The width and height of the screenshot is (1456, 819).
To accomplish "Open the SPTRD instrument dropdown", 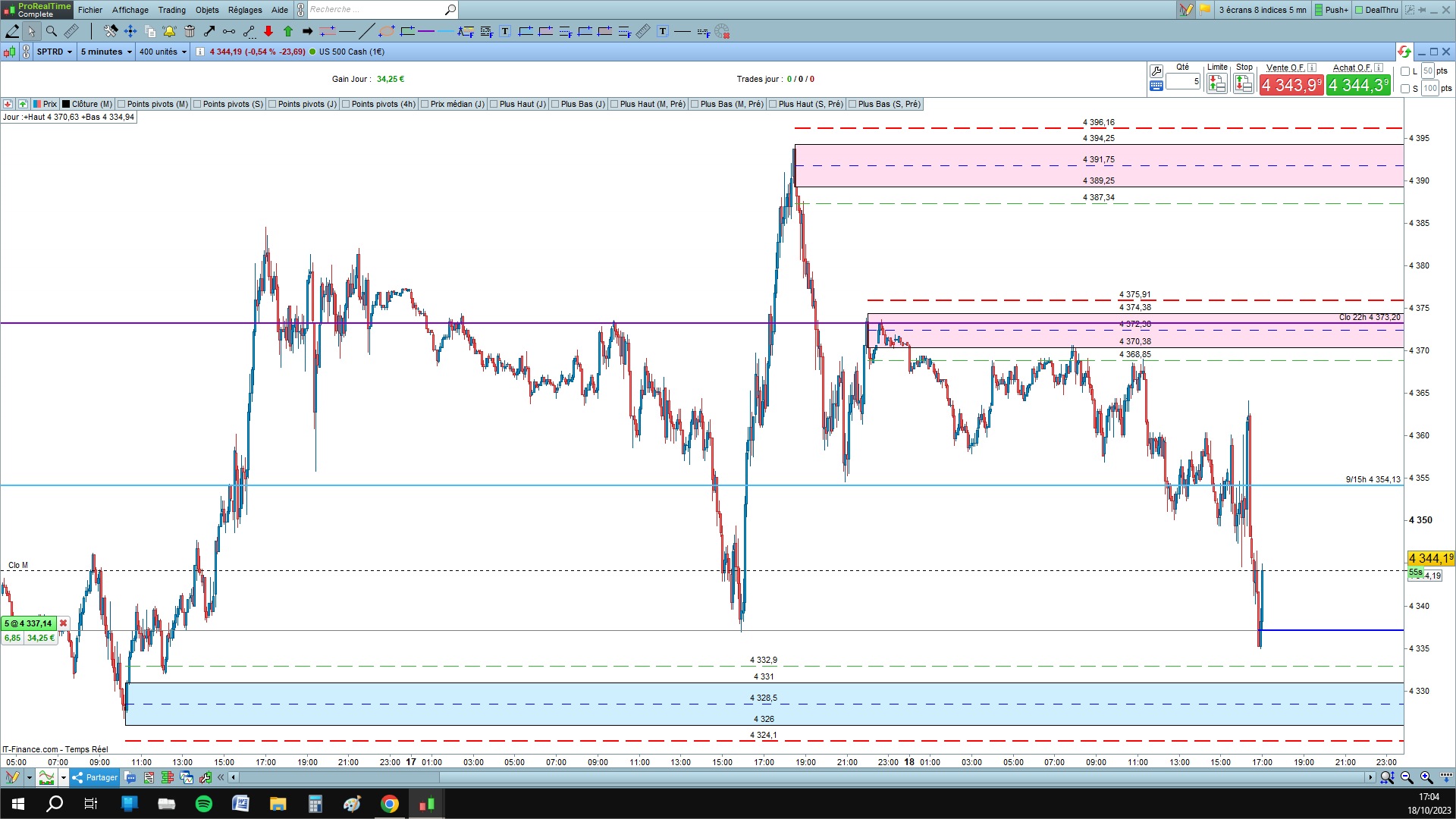I will pos(55,52).
